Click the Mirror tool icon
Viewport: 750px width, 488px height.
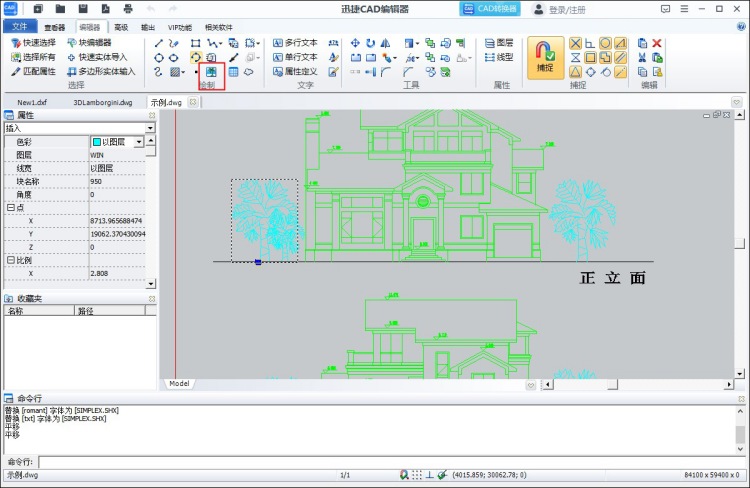pos(386,44)
